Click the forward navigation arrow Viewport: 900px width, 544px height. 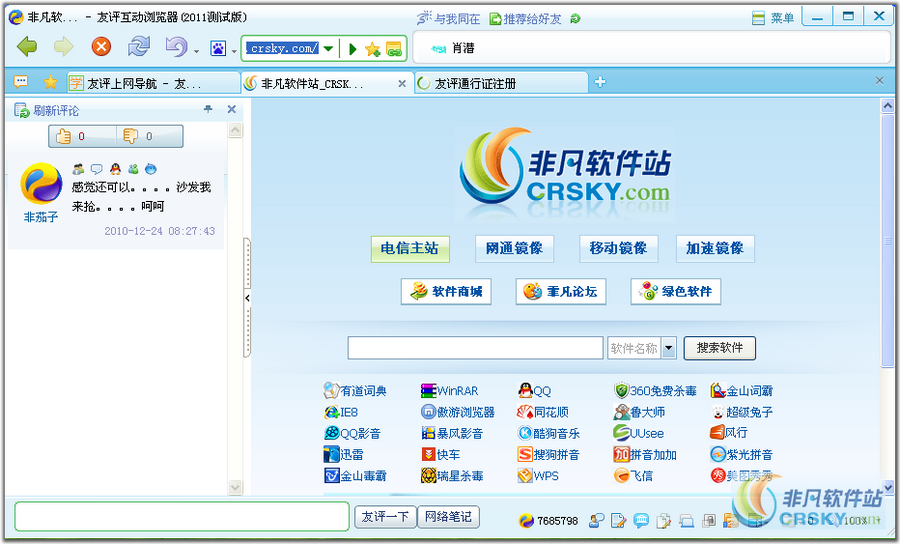click(64, 46)
